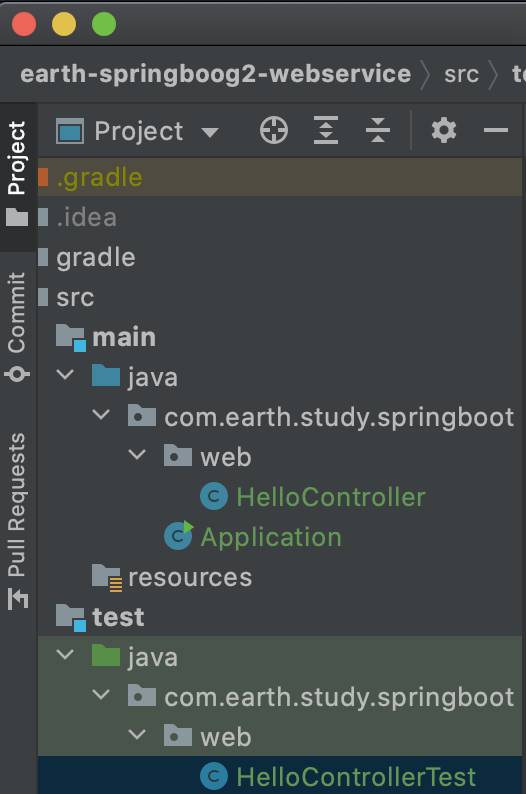Select the .gradle folder row
This screenshot has width=526, height=794.
pyautogui.click(x=280, y=177)
